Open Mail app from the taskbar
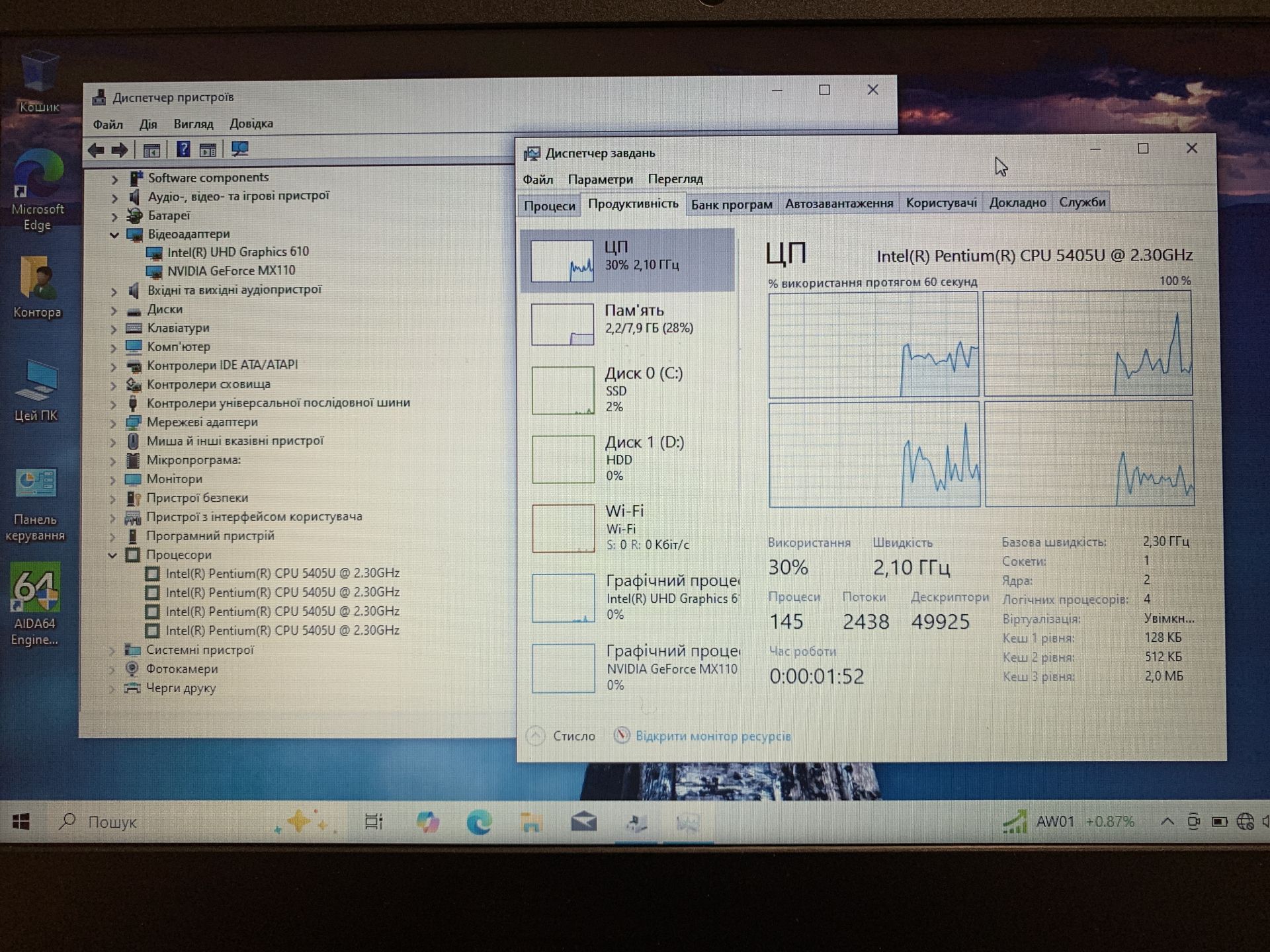 point(583,822)
